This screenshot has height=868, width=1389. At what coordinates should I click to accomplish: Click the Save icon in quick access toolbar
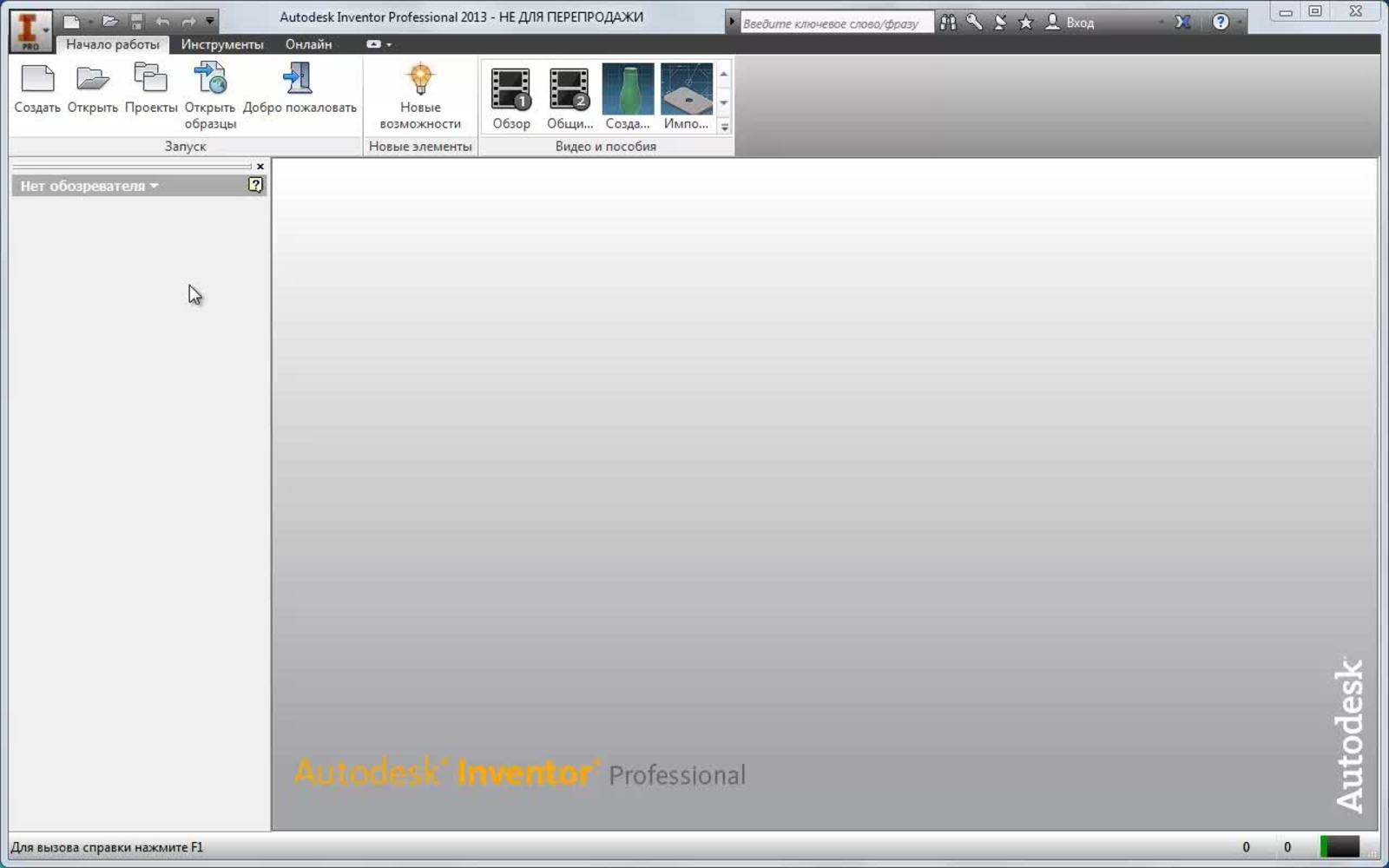136,22
